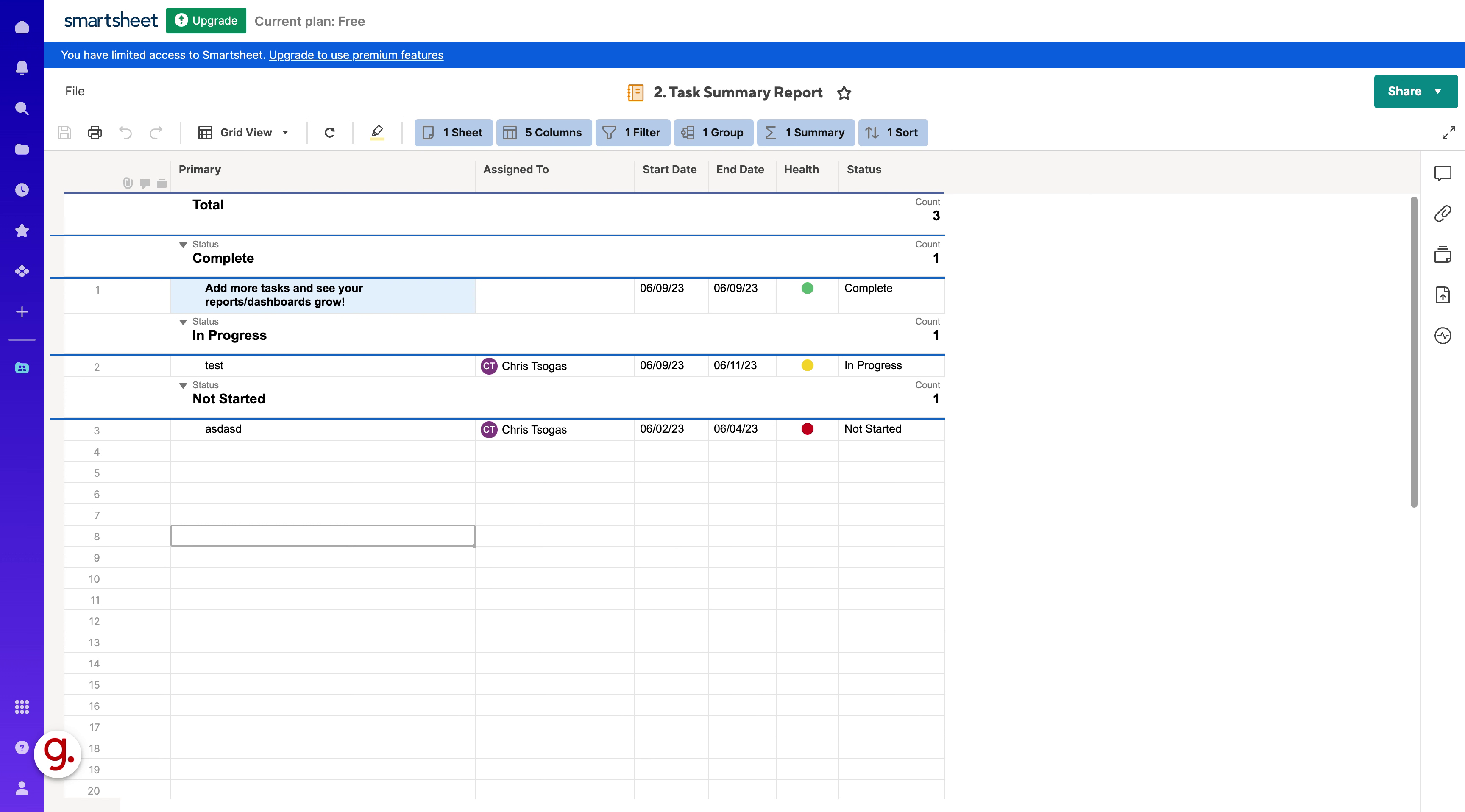This screenshot has width=1465, height=812.
Task: Select the Search icon in the sidebar
Action: pos(22,108)
